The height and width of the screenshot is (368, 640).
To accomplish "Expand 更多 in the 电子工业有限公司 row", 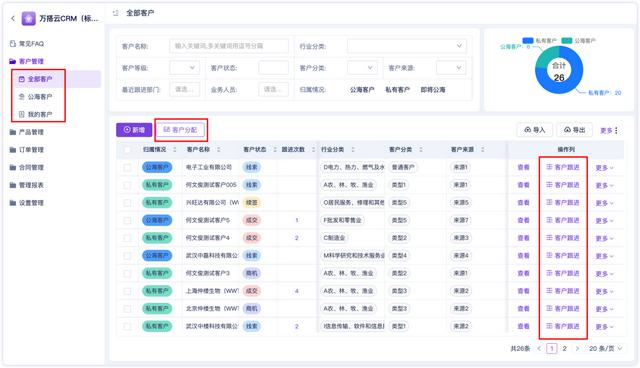I will (604, 168).
